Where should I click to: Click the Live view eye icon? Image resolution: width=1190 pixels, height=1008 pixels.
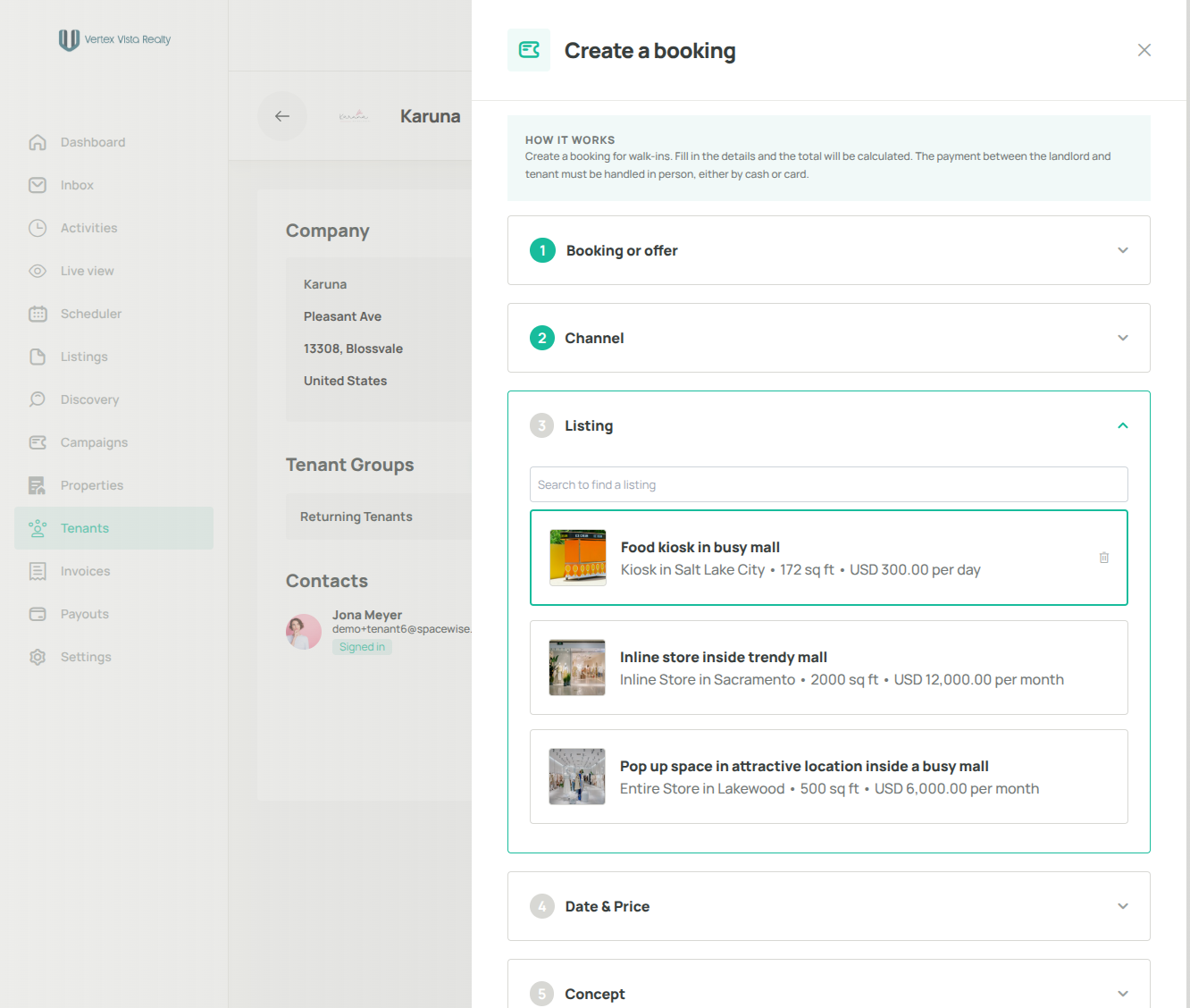click(38, 271)
